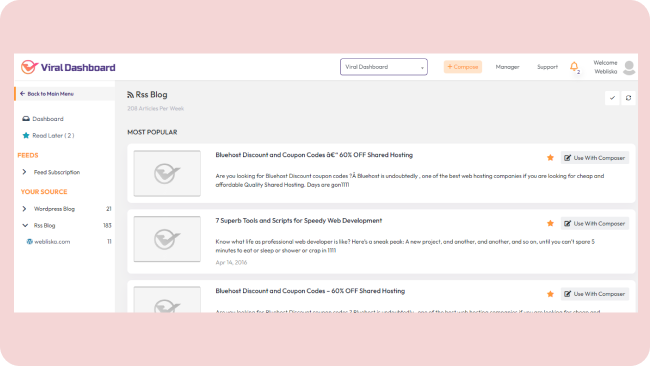The height and width of the screenshot is (366, 650).
Task: Click the weblisko.com site icon
Action: click(x=29, y=242)
